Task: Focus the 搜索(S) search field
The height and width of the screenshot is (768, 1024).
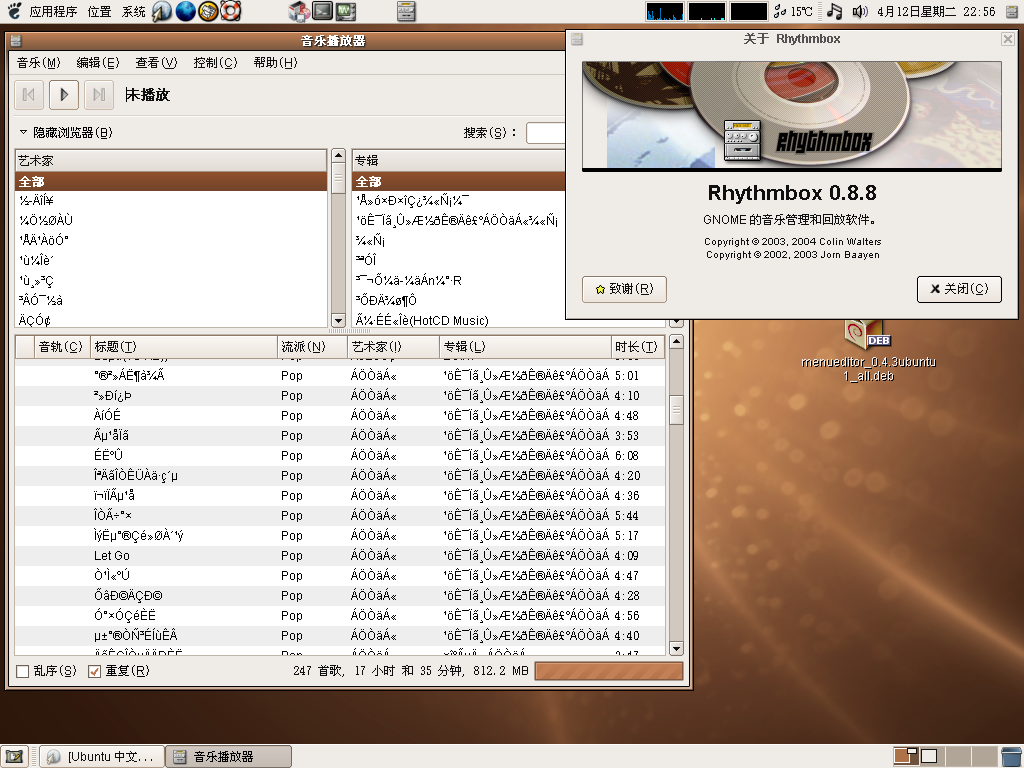Action: [545, 133]
